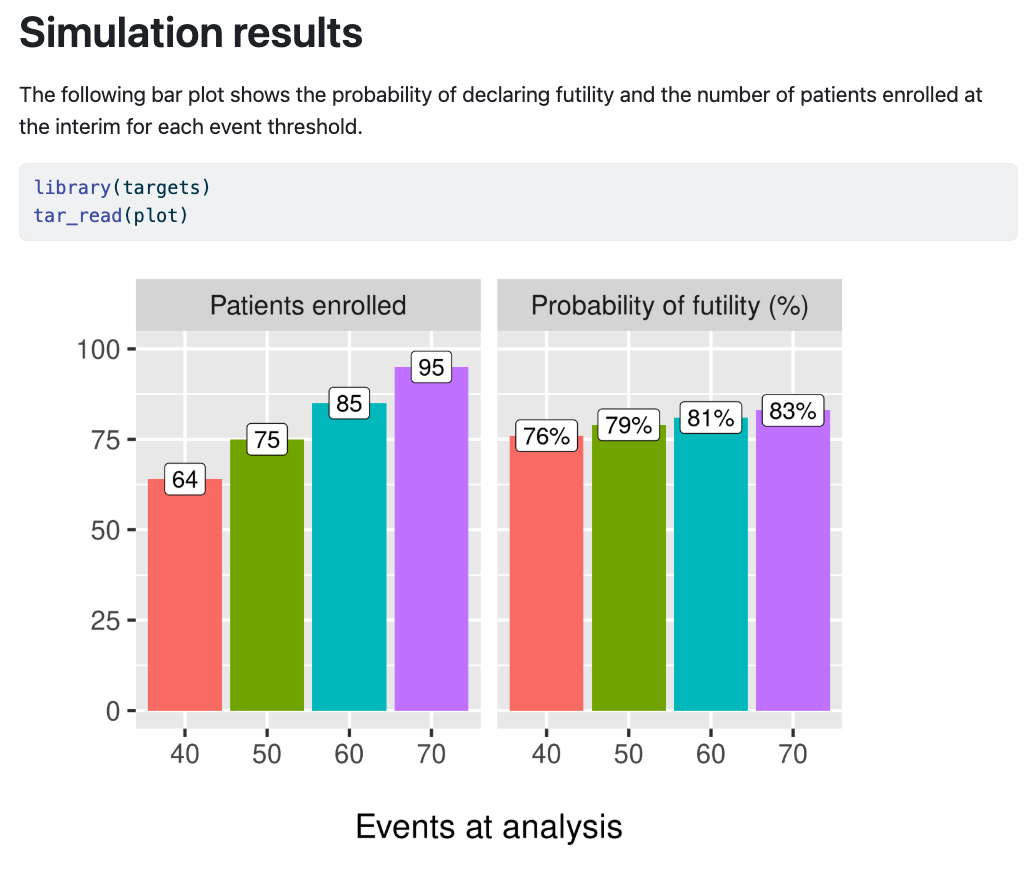Click the 'Events at analysis' axis title
Image resolution: width=1029 pixels, height=874 pixels.
[x=489, y=826]
